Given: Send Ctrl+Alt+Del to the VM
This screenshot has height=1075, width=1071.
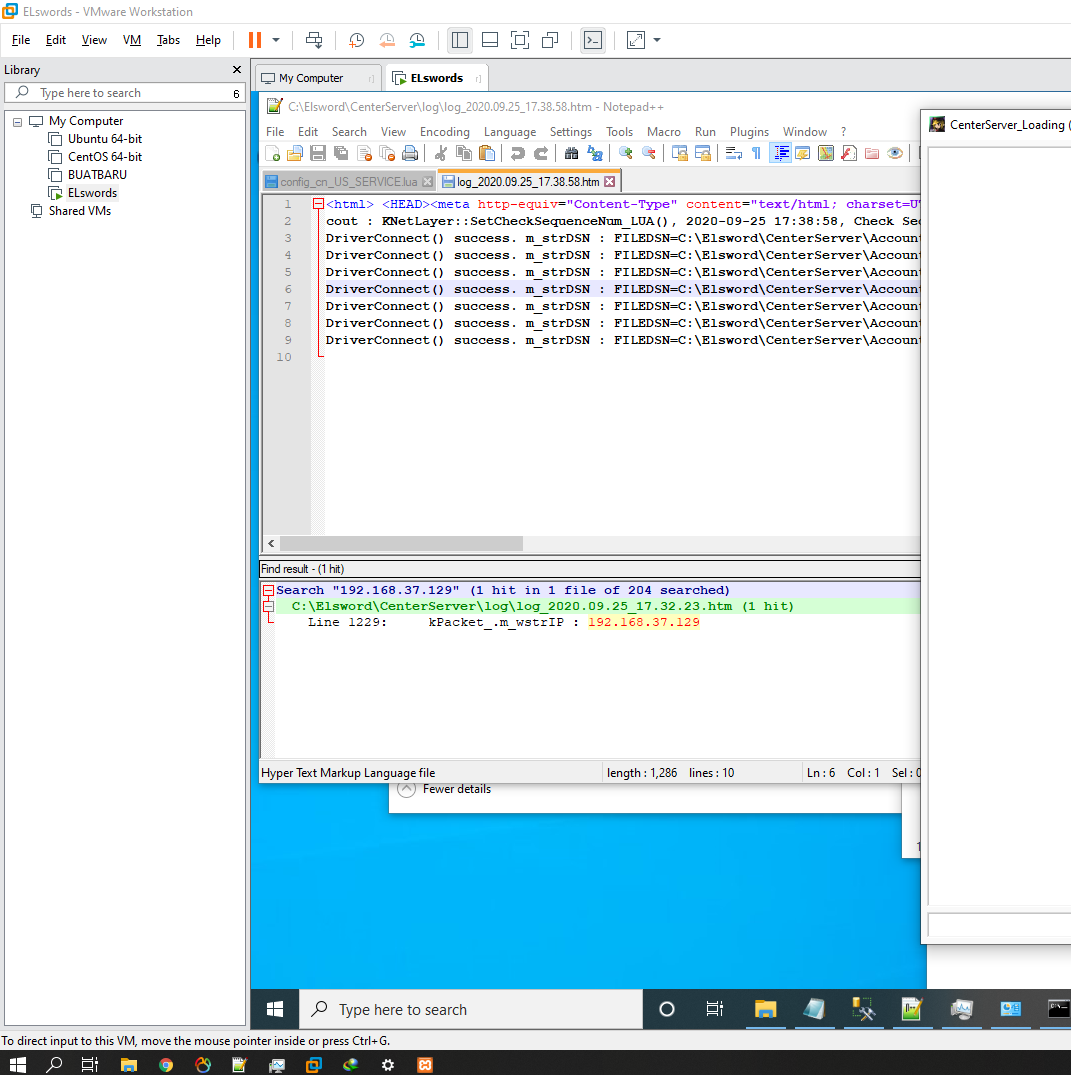Looking at the screenshot, I should coord(314,40).
